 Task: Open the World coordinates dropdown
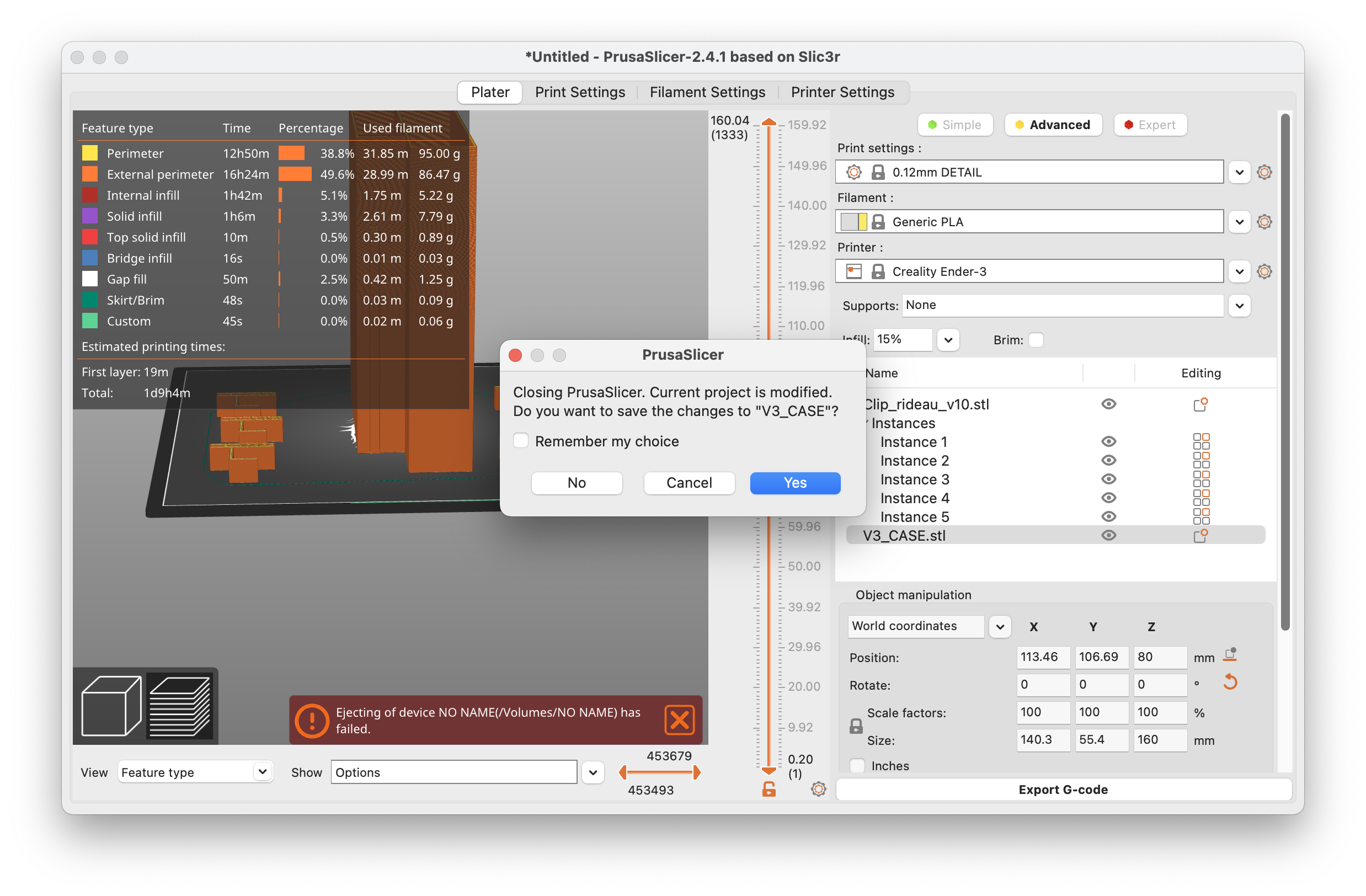coord(1000,626)
